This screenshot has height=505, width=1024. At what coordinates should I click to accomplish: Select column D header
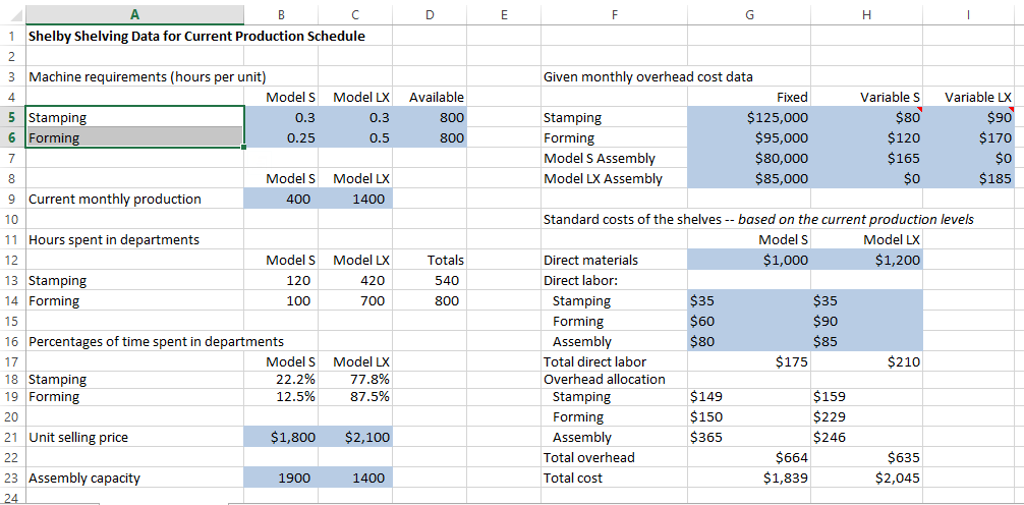(430, 14)
